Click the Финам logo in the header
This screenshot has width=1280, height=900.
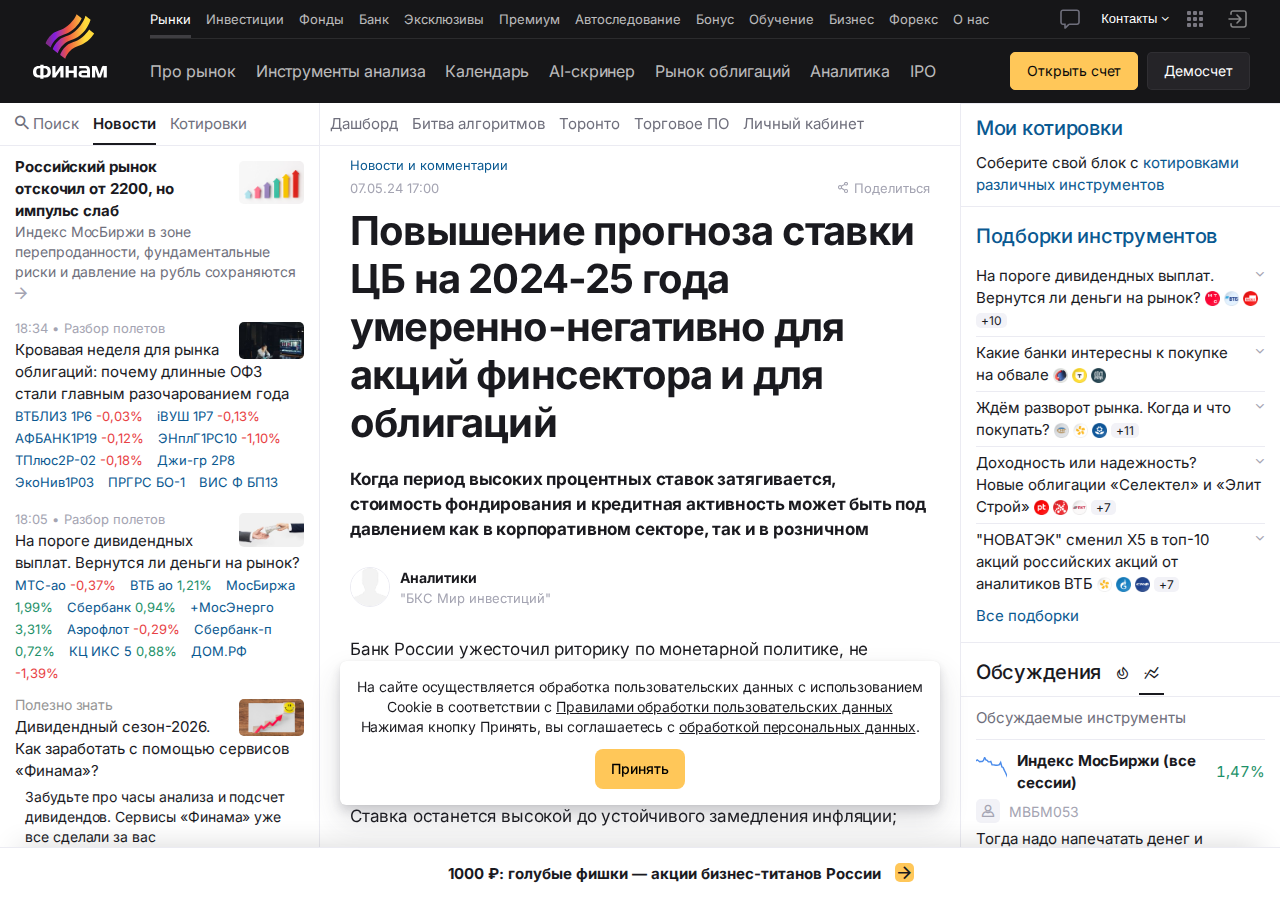(69, 48)
